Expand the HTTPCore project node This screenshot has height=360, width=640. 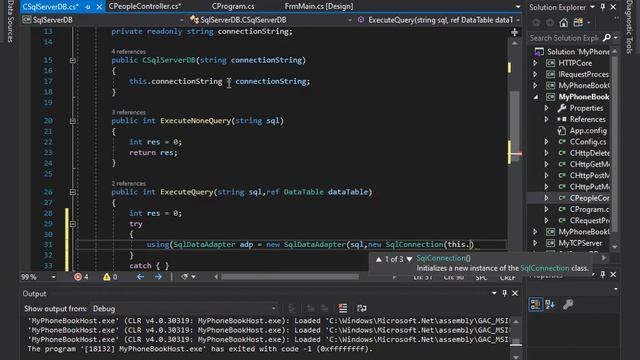pos(536,63)
